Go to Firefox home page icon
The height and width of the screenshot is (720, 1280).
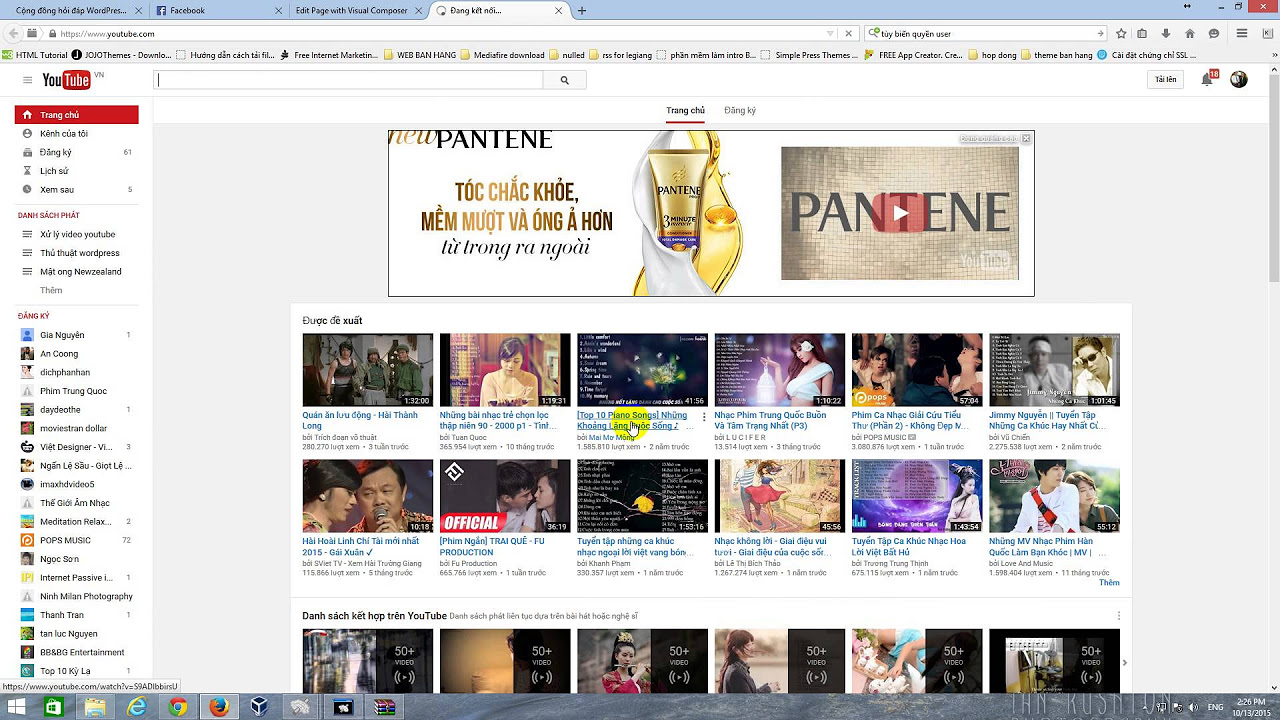(1189, 33)
